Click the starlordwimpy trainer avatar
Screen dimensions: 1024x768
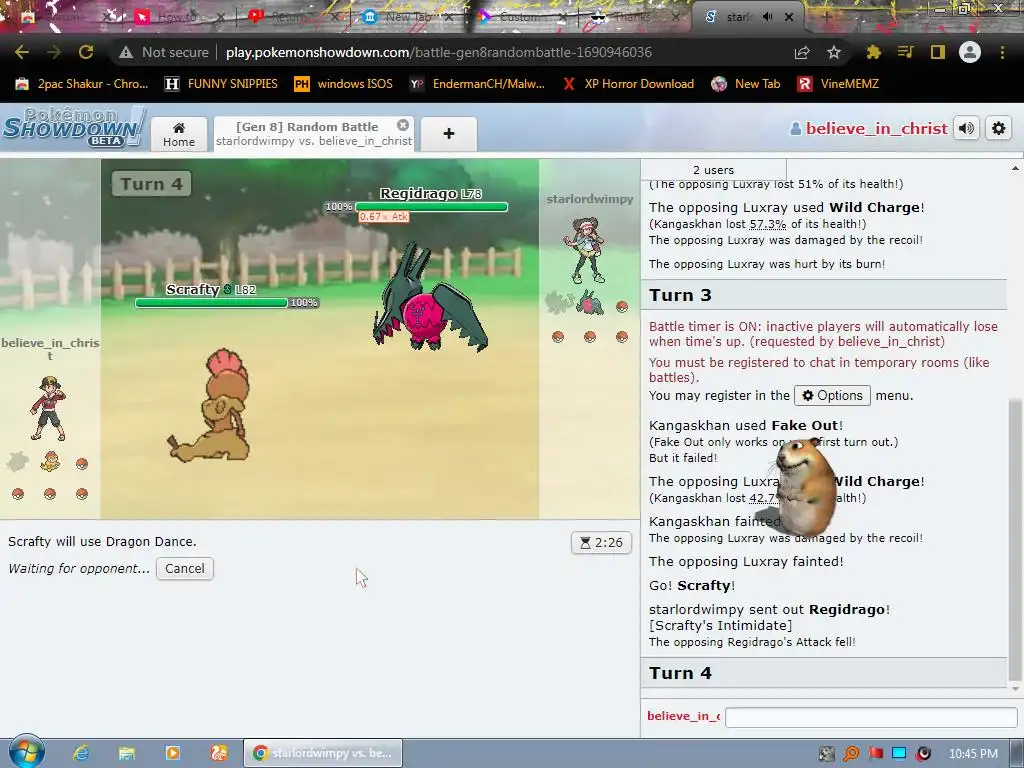586,251
